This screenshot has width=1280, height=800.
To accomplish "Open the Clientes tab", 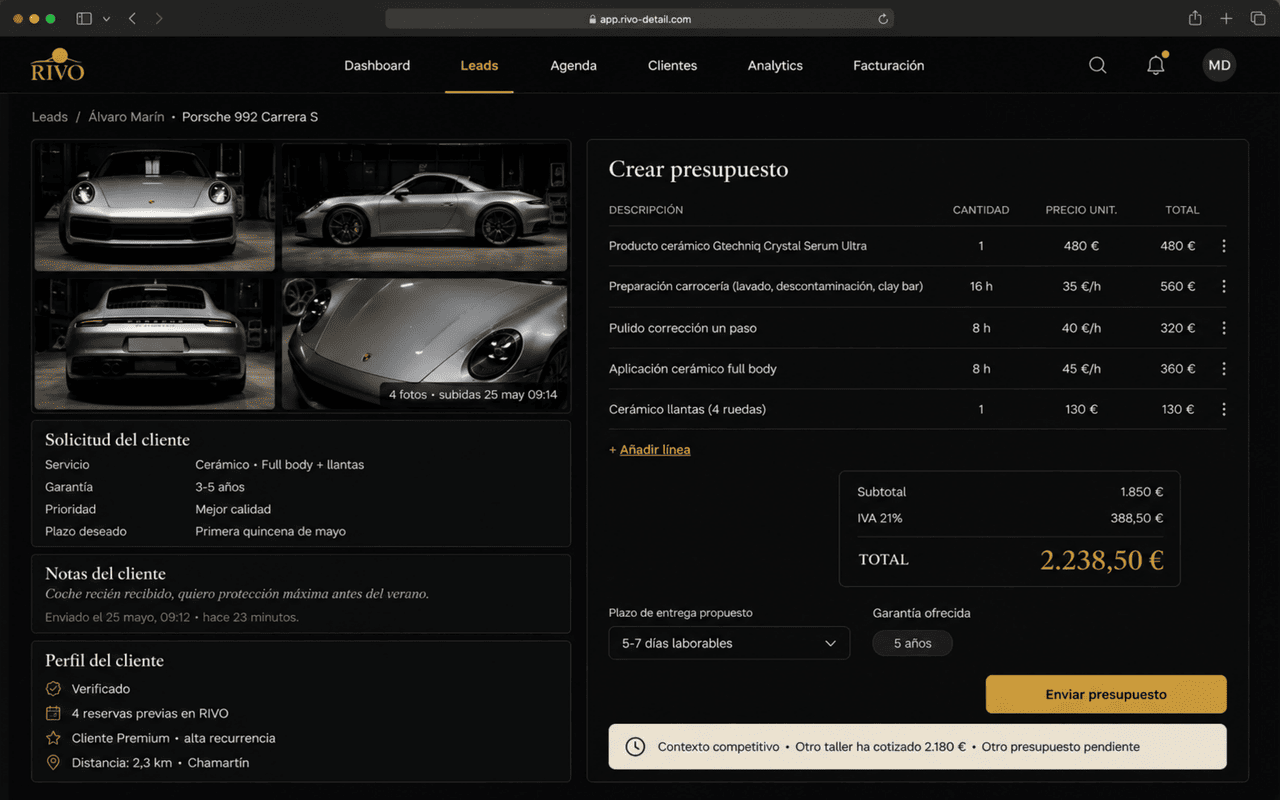I will click(x=672, y=65).
